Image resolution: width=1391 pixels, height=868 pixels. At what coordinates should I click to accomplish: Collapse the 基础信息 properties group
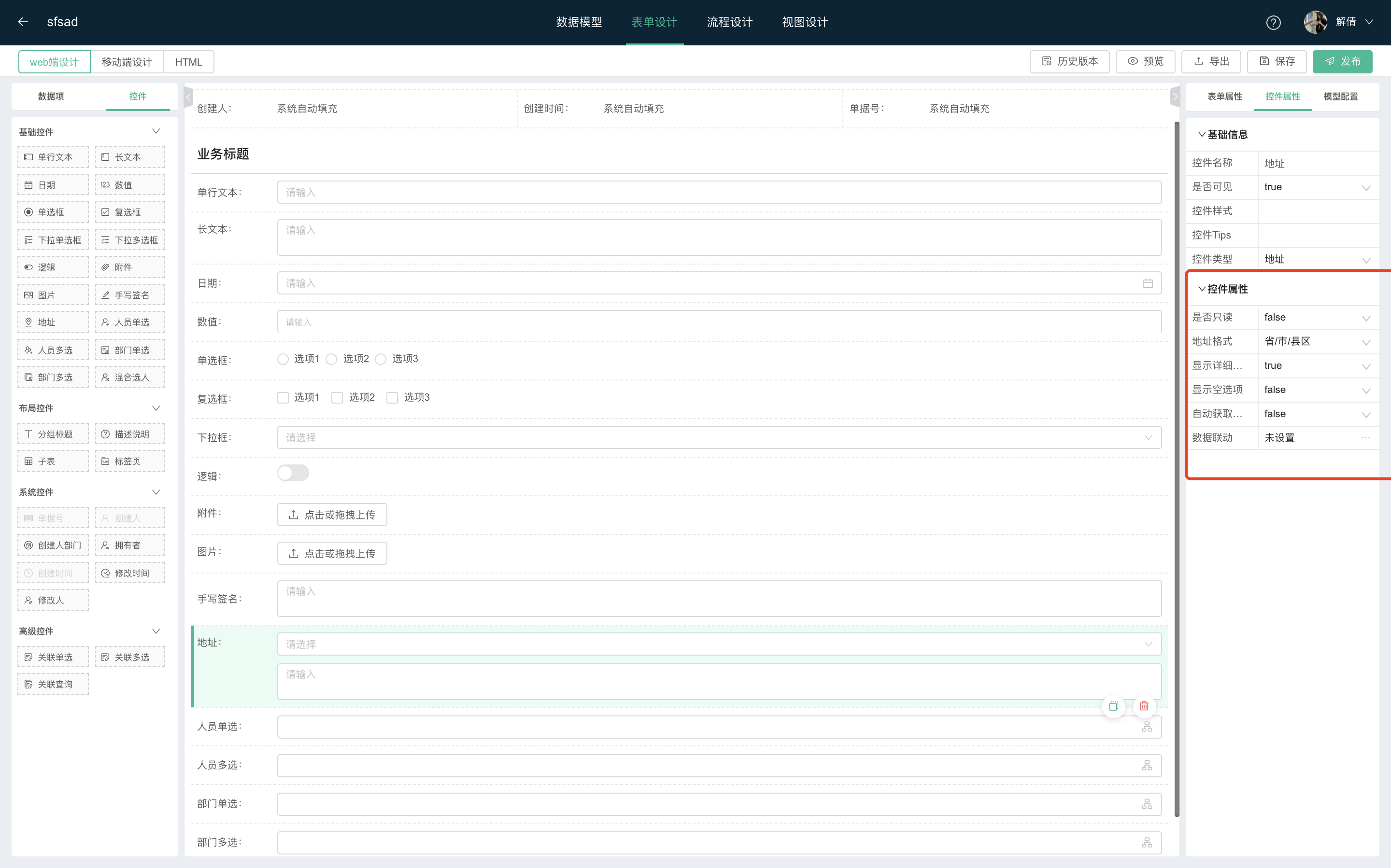click(1202, 134)
